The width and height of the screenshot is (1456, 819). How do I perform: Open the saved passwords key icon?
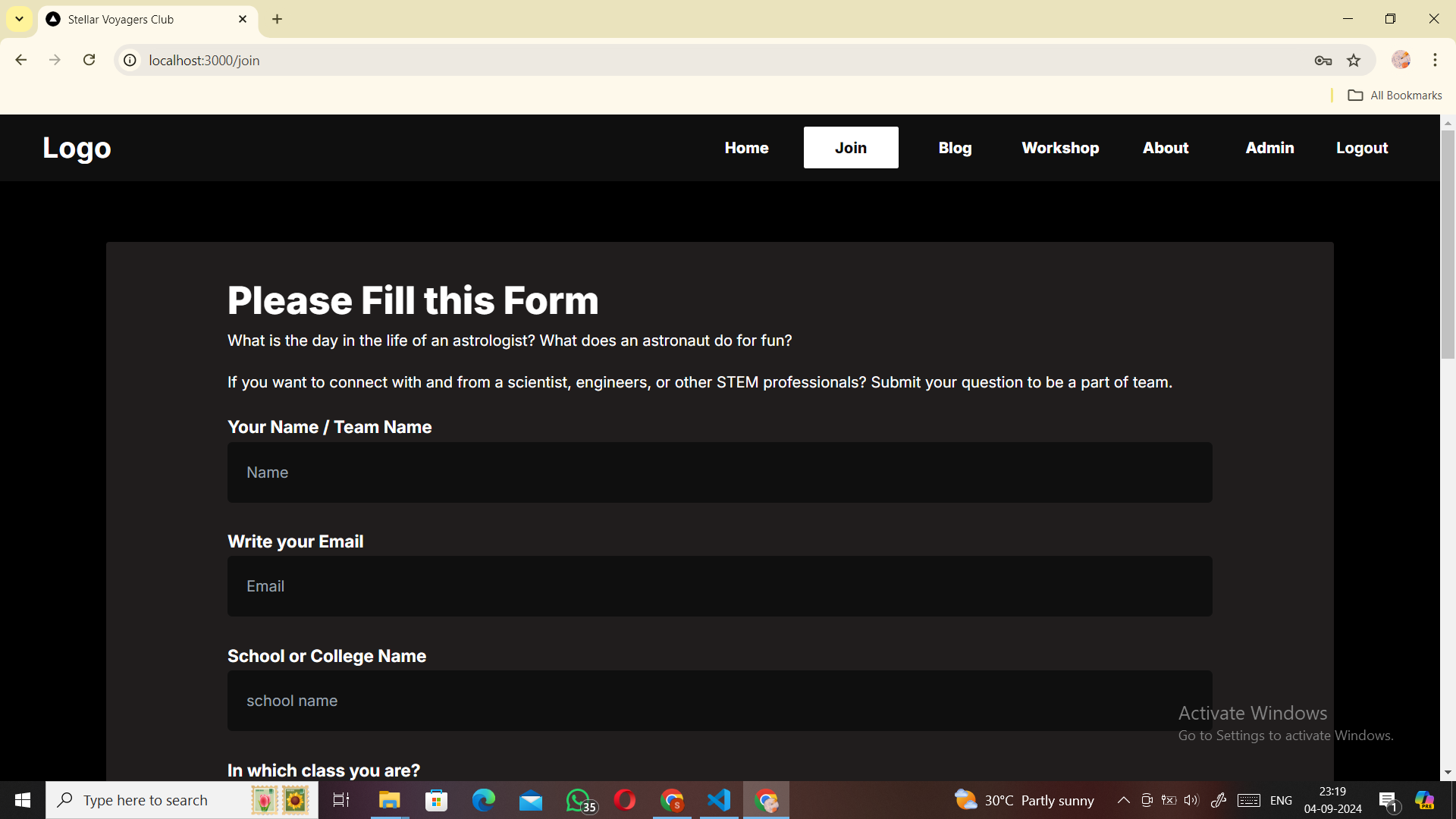coord(1323,60)
